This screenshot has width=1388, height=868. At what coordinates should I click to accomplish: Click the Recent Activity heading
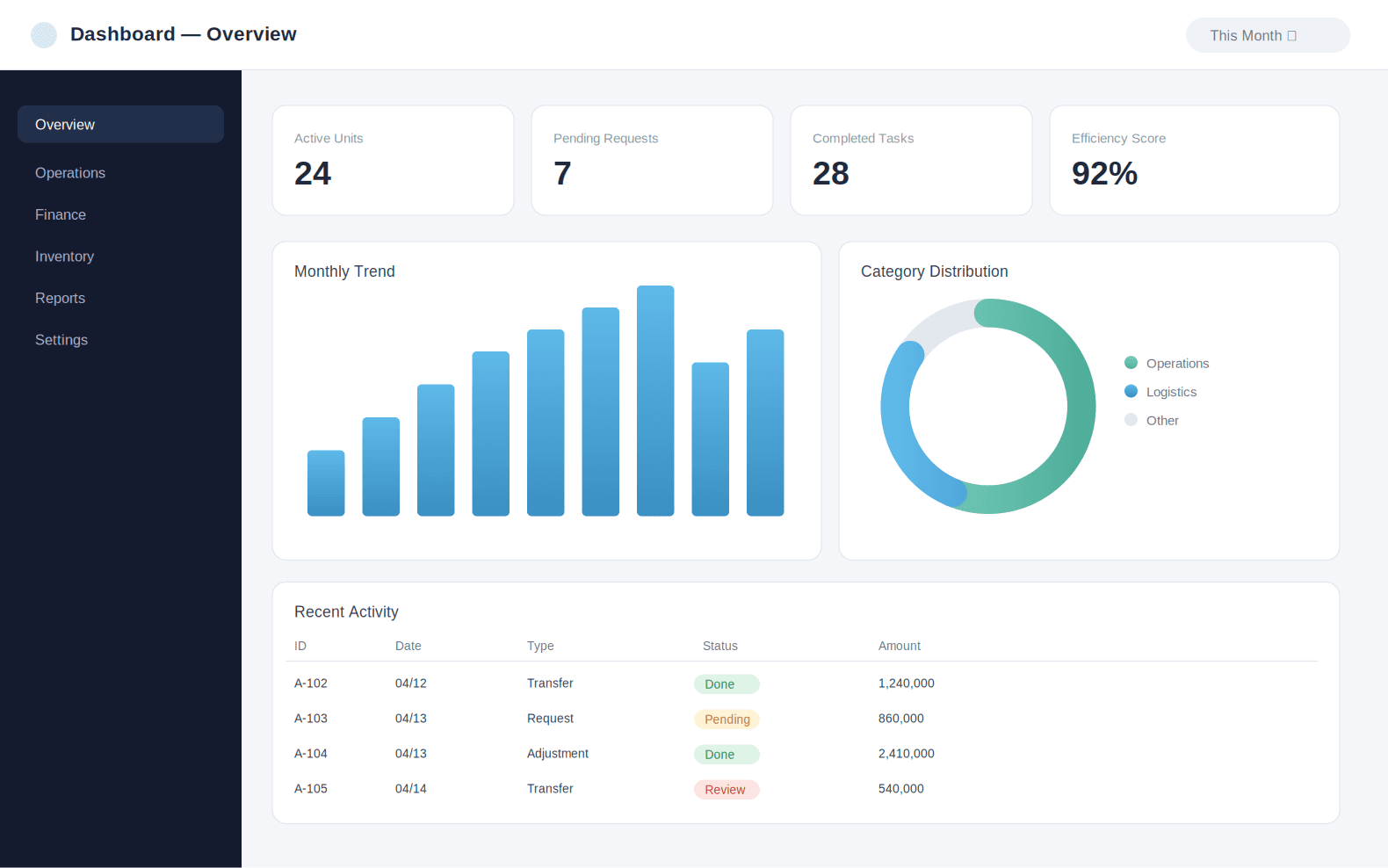(346, 611)
